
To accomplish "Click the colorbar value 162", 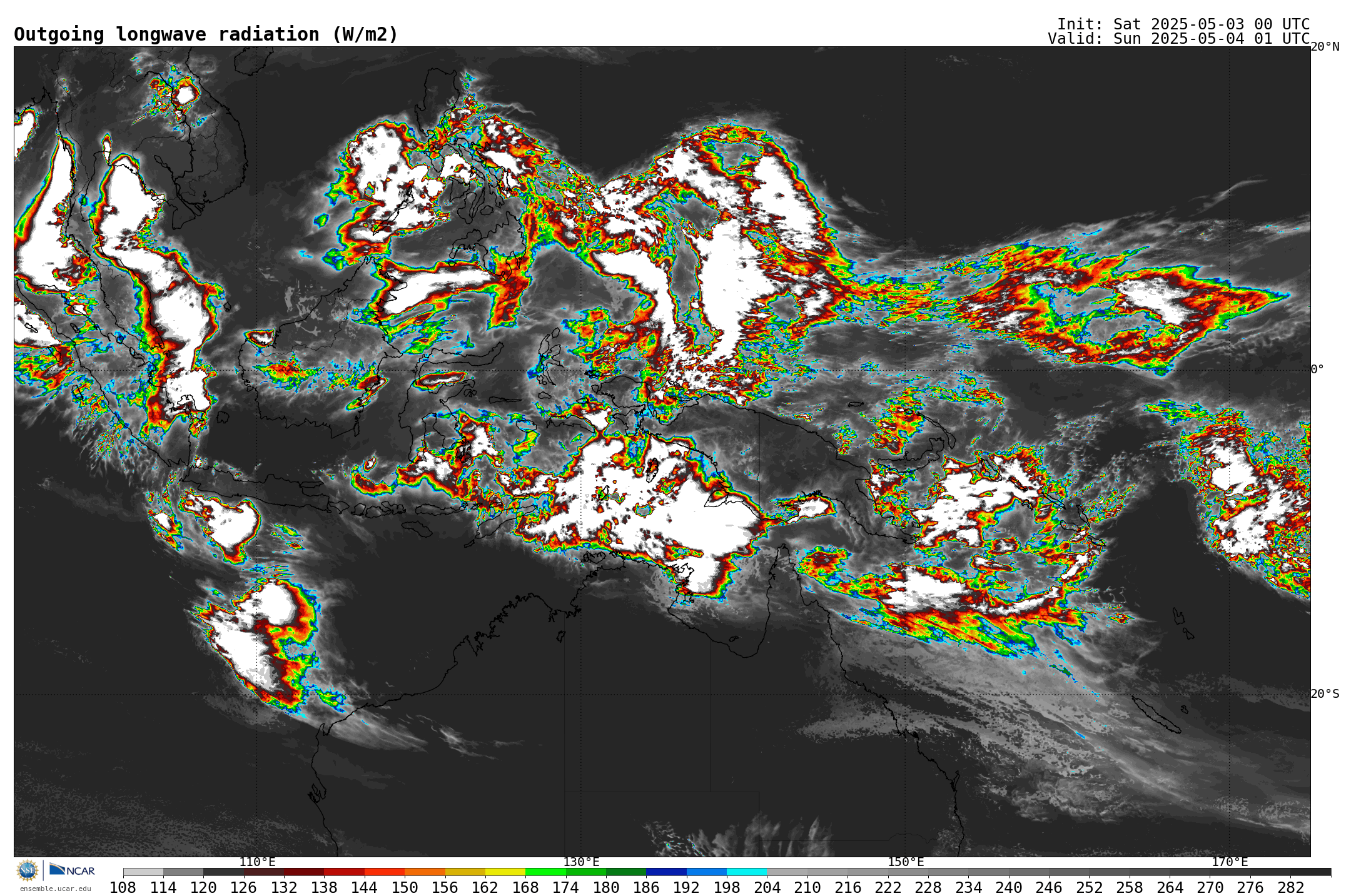I will coord(485,888).
